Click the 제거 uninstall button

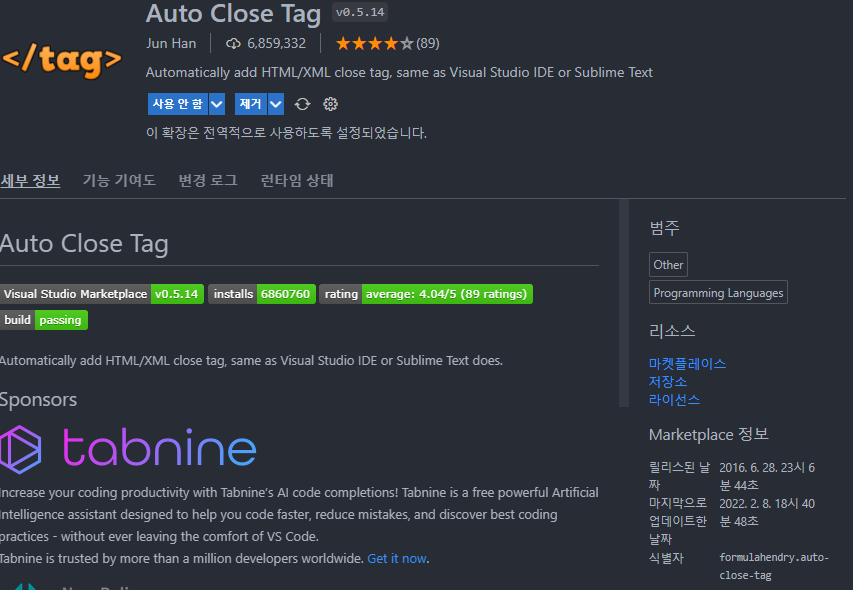pos(251,104)
